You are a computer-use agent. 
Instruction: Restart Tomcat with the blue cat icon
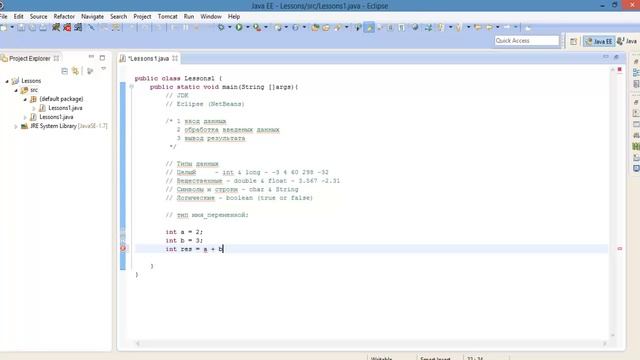pyautogui.click(x=78, y=27)
